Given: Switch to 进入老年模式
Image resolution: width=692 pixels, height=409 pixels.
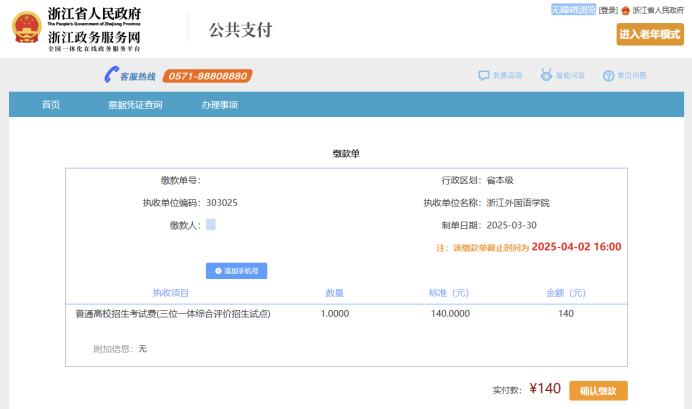Looking at the screenshot, I should coord(650,34).
